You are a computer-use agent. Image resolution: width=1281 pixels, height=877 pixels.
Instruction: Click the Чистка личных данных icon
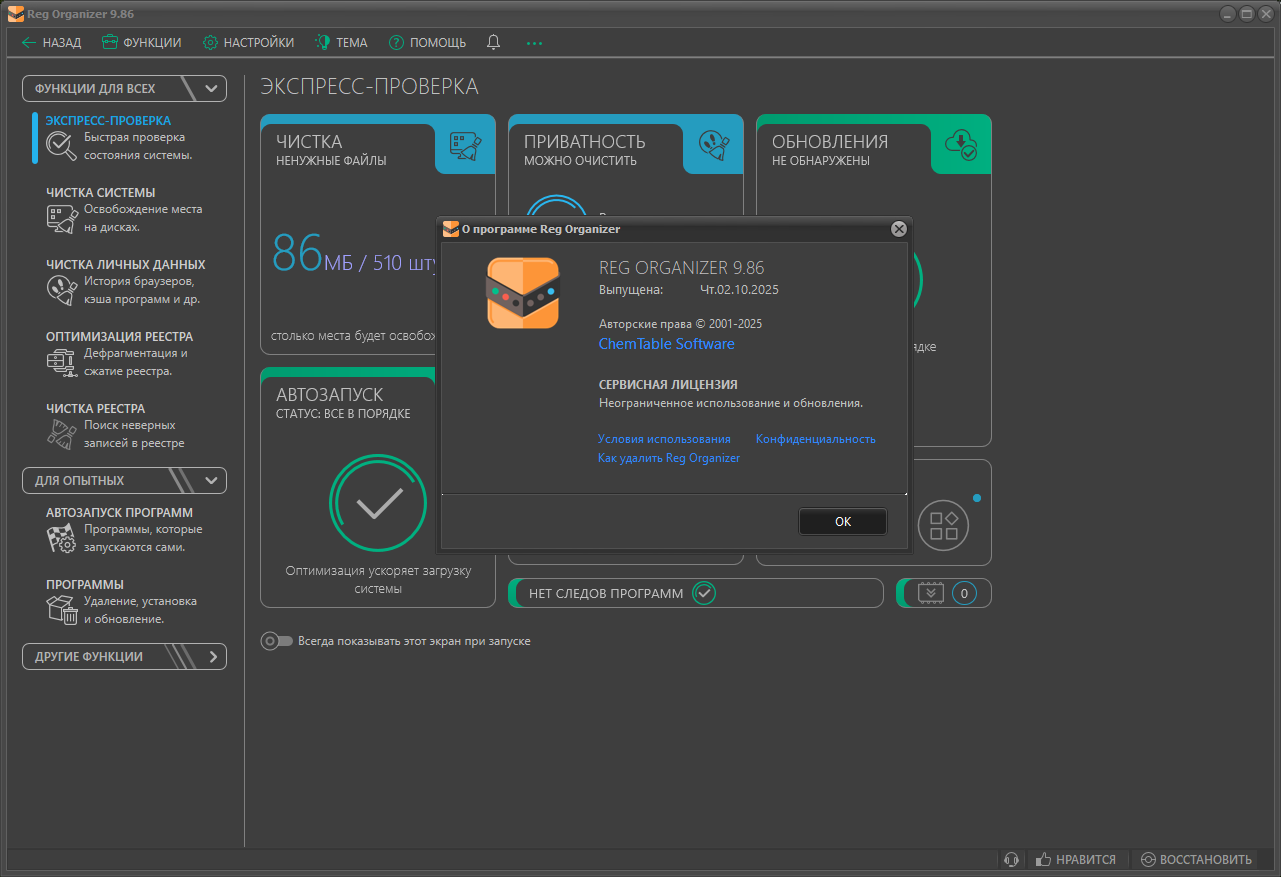(x=62, y=291)
